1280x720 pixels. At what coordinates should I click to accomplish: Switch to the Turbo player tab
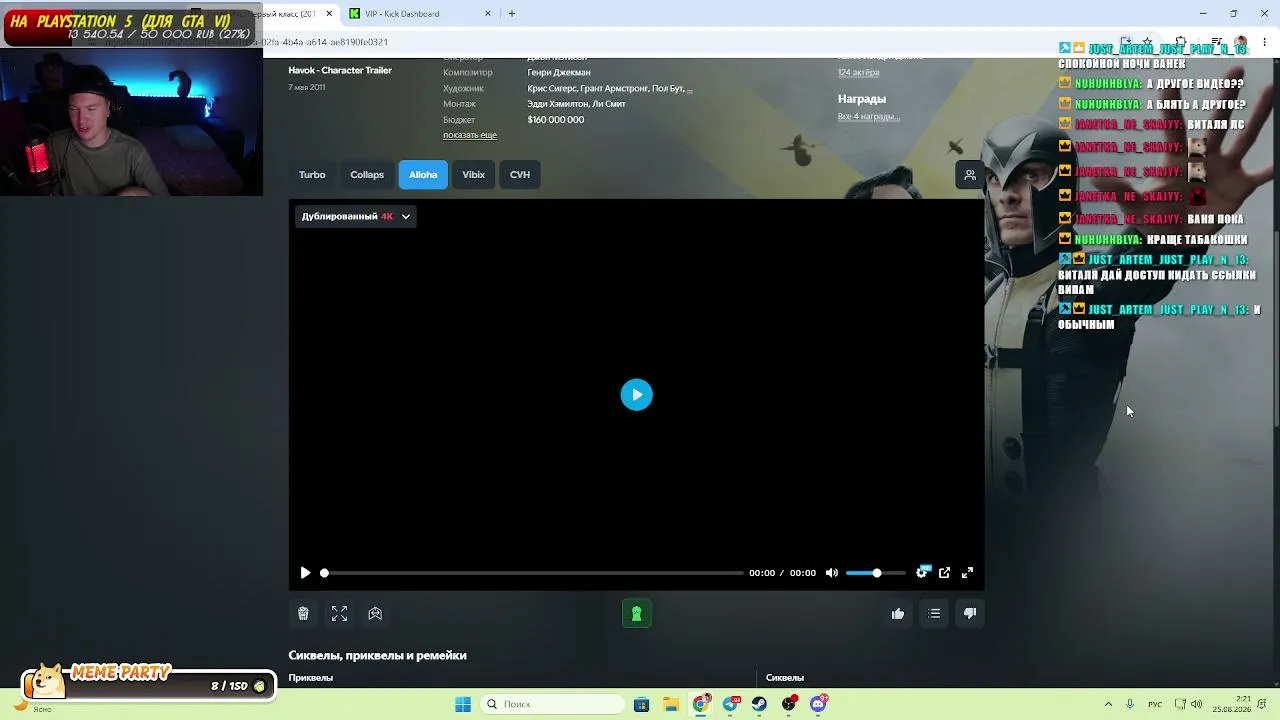point(312,175)
